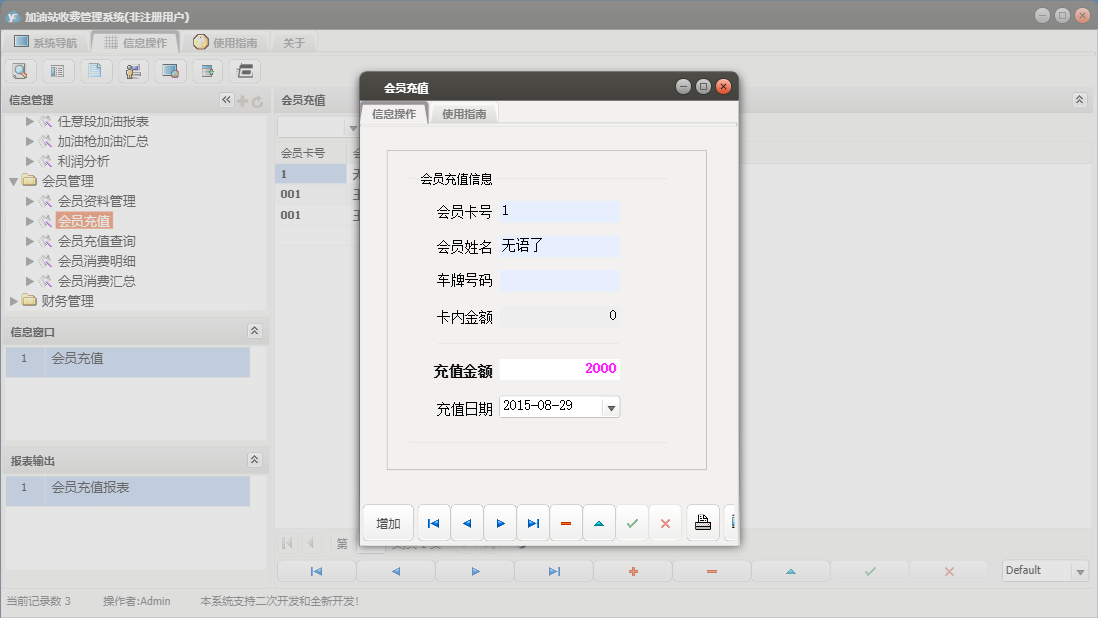The image size is (1098, 618).
Task: Click the green checkmark confirm icon in dialog
Action: [x=633, y=522]
